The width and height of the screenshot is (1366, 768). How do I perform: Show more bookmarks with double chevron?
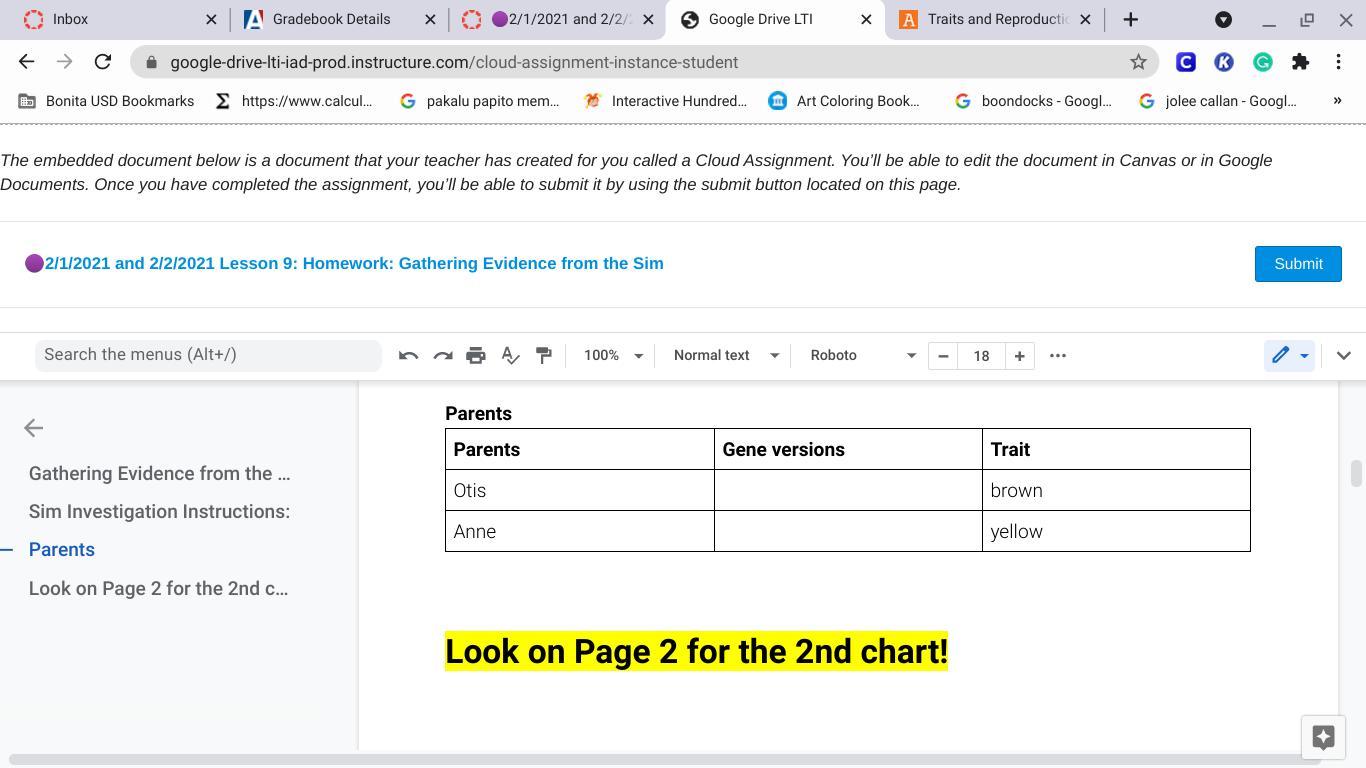(x=1337, y=101)
